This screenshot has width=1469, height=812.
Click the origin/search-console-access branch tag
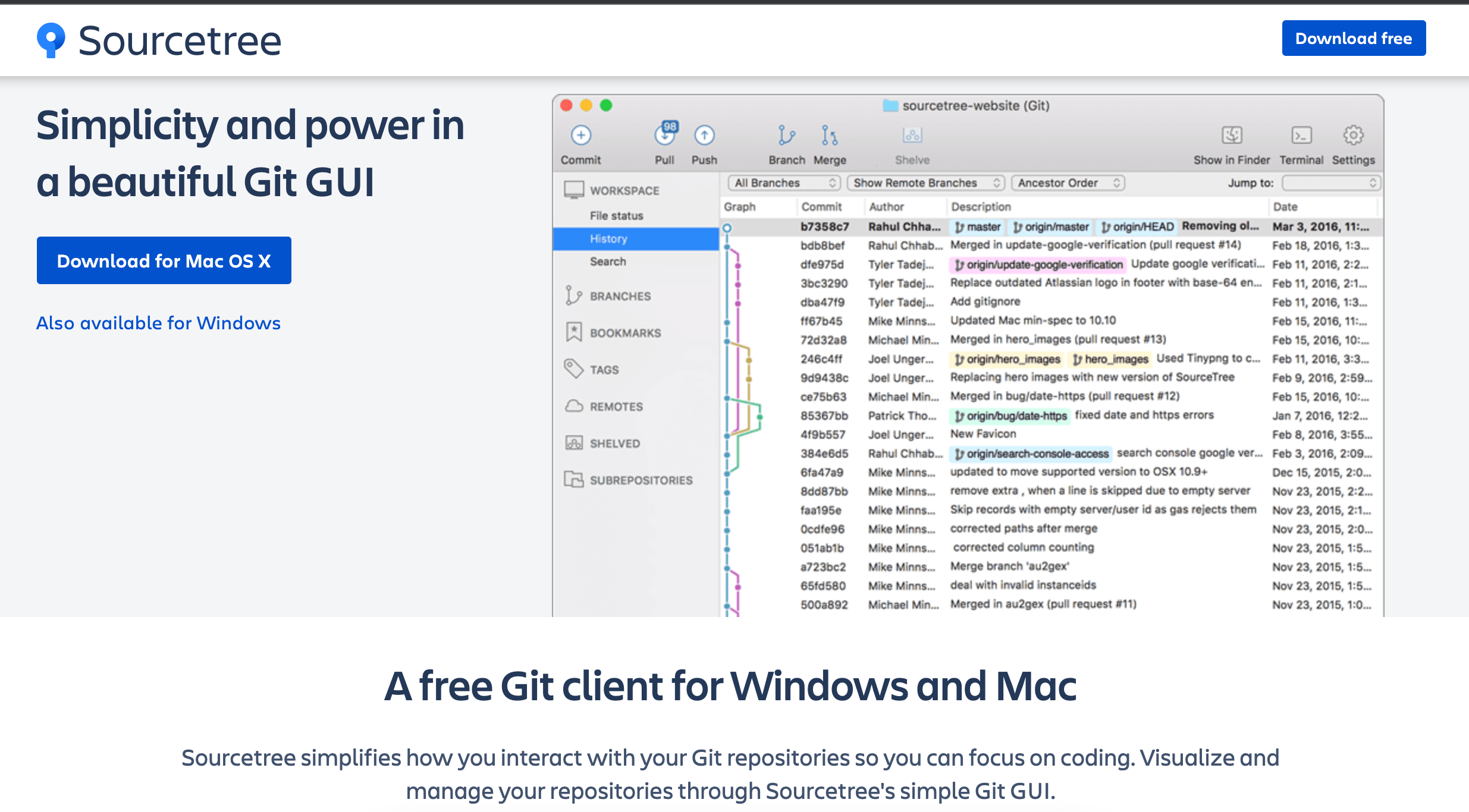coord(1031,454)
